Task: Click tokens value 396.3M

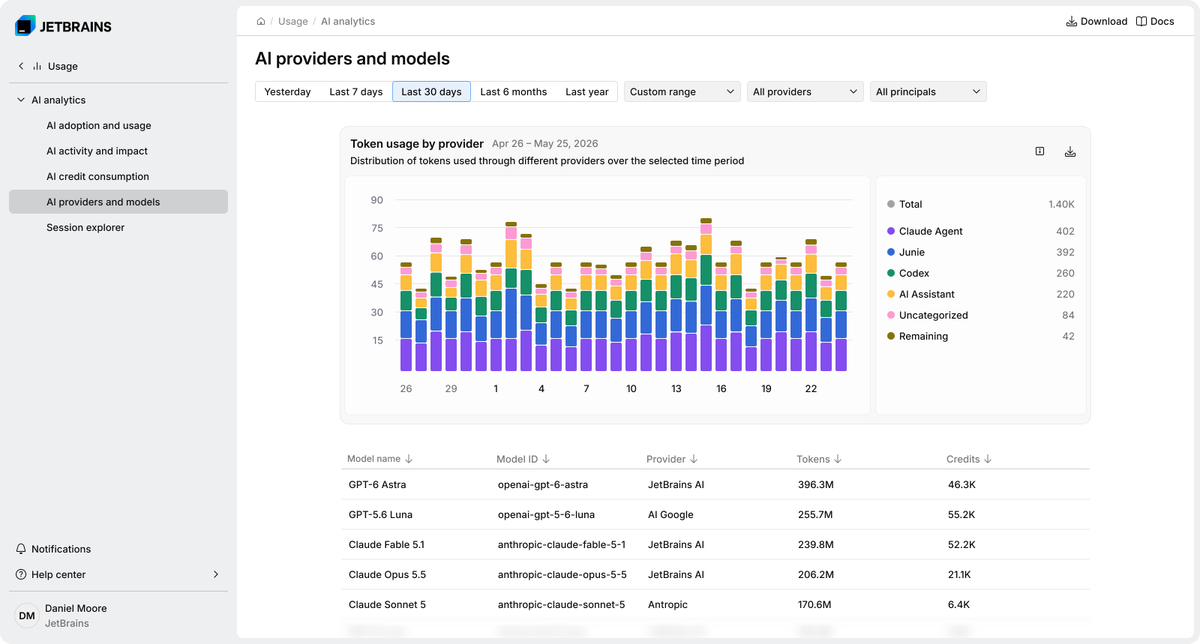Action: pyautogui.click(x=817, y=485)
